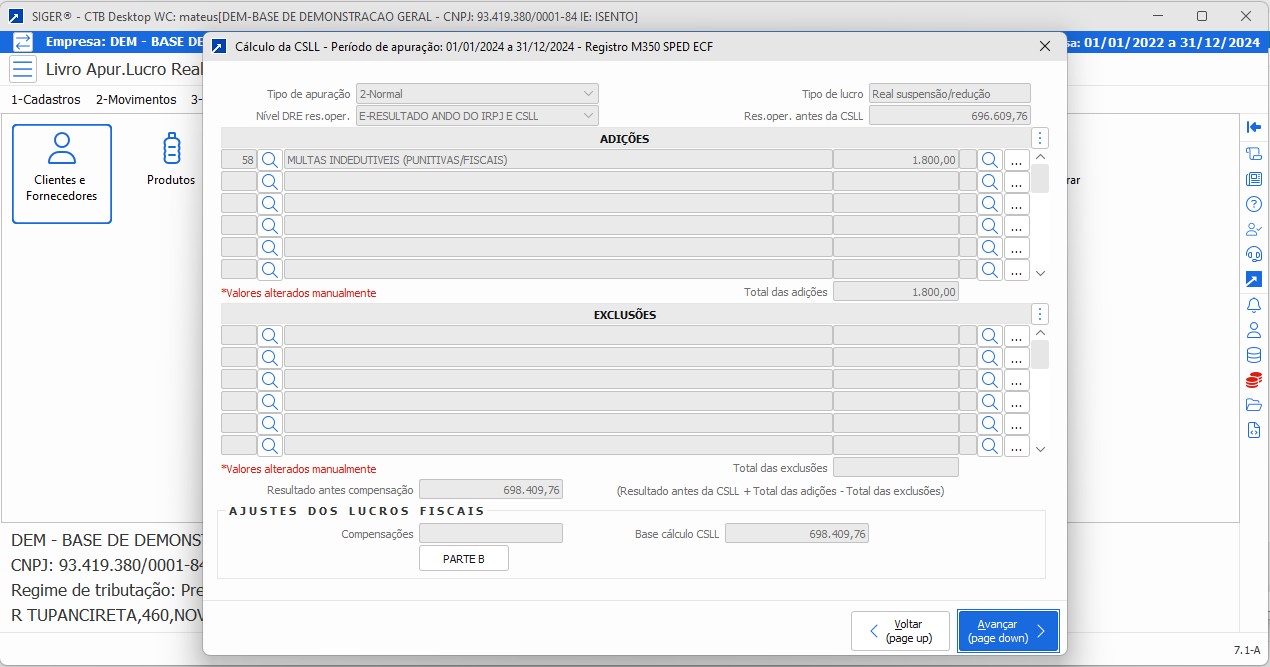Click red coins stack icon
The width and height of the screenshot is (1270, 667).
pos(1254,380)
